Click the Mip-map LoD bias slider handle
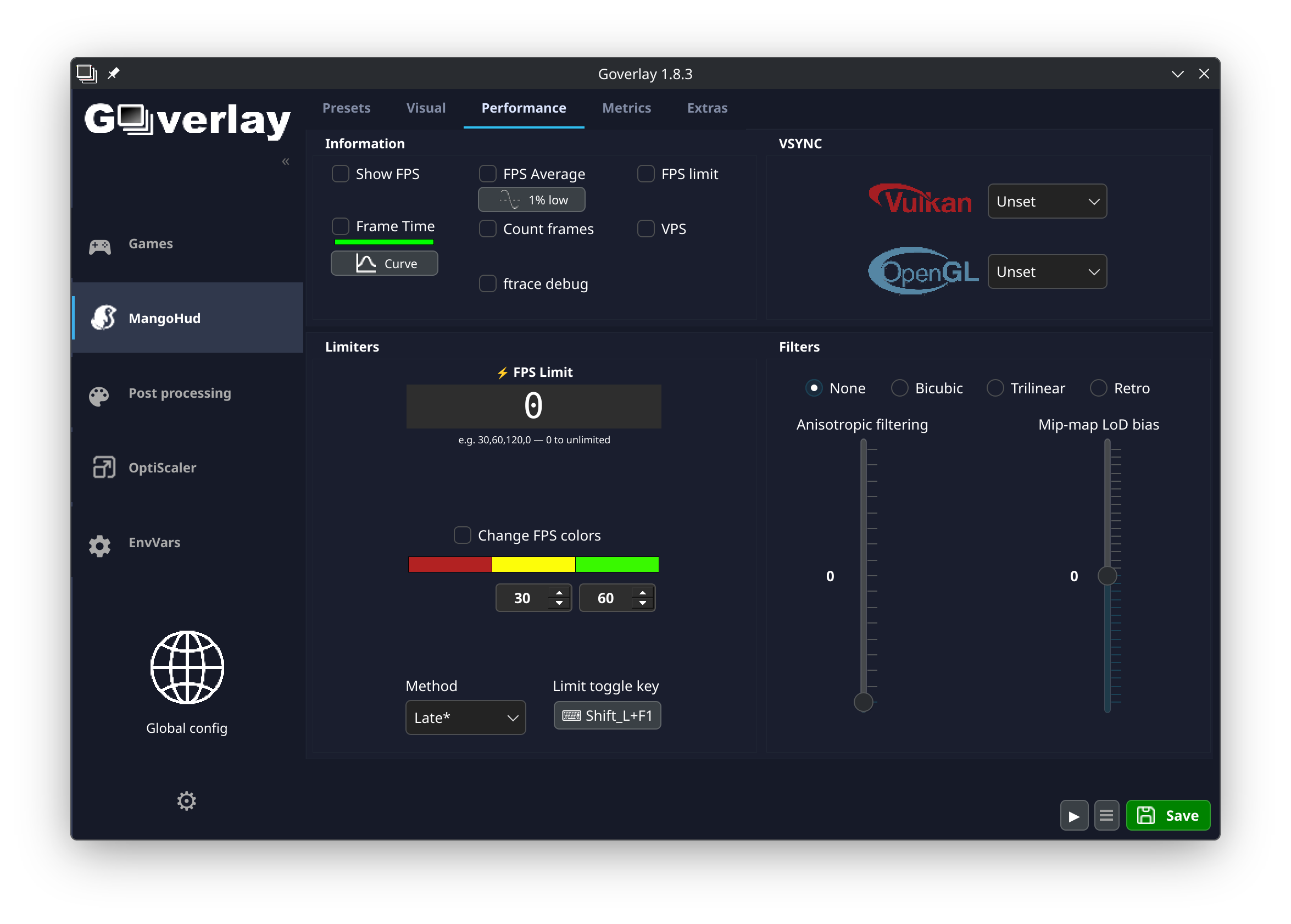Screen dimensions: 1291x924 (x=1106, y=575)
